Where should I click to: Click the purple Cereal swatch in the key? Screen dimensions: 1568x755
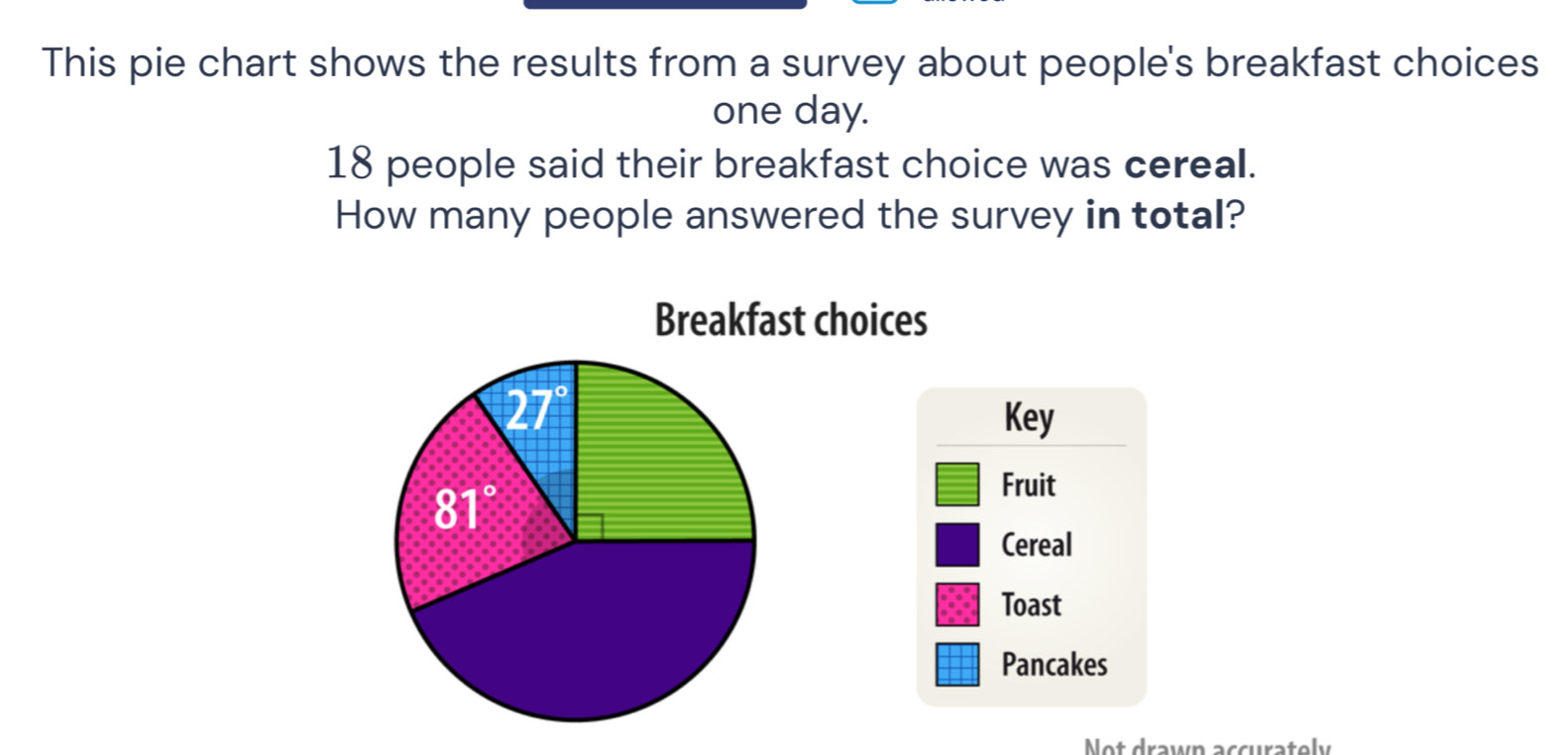tap(957, 545)
